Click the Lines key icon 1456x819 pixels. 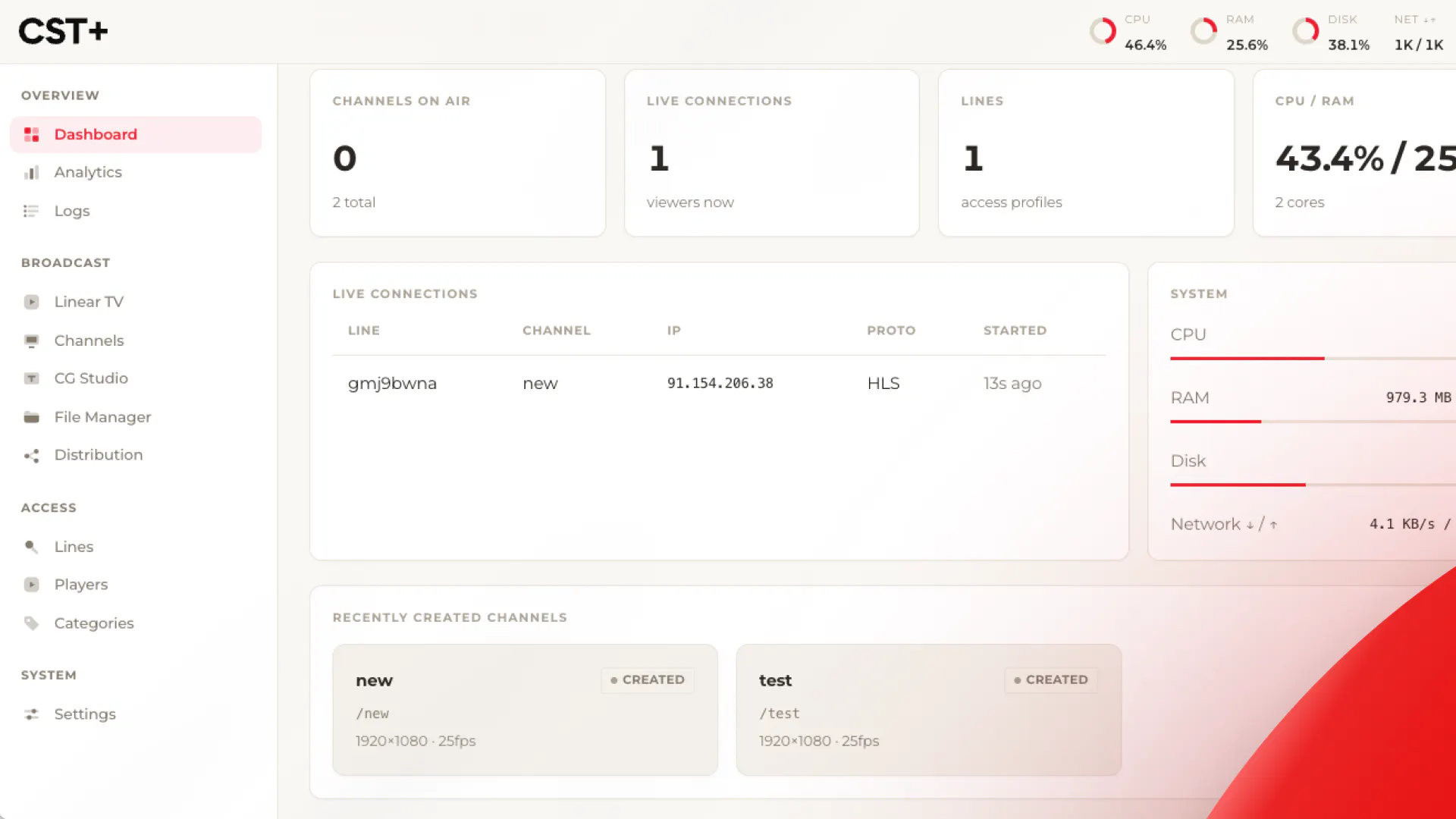(31, 547)
